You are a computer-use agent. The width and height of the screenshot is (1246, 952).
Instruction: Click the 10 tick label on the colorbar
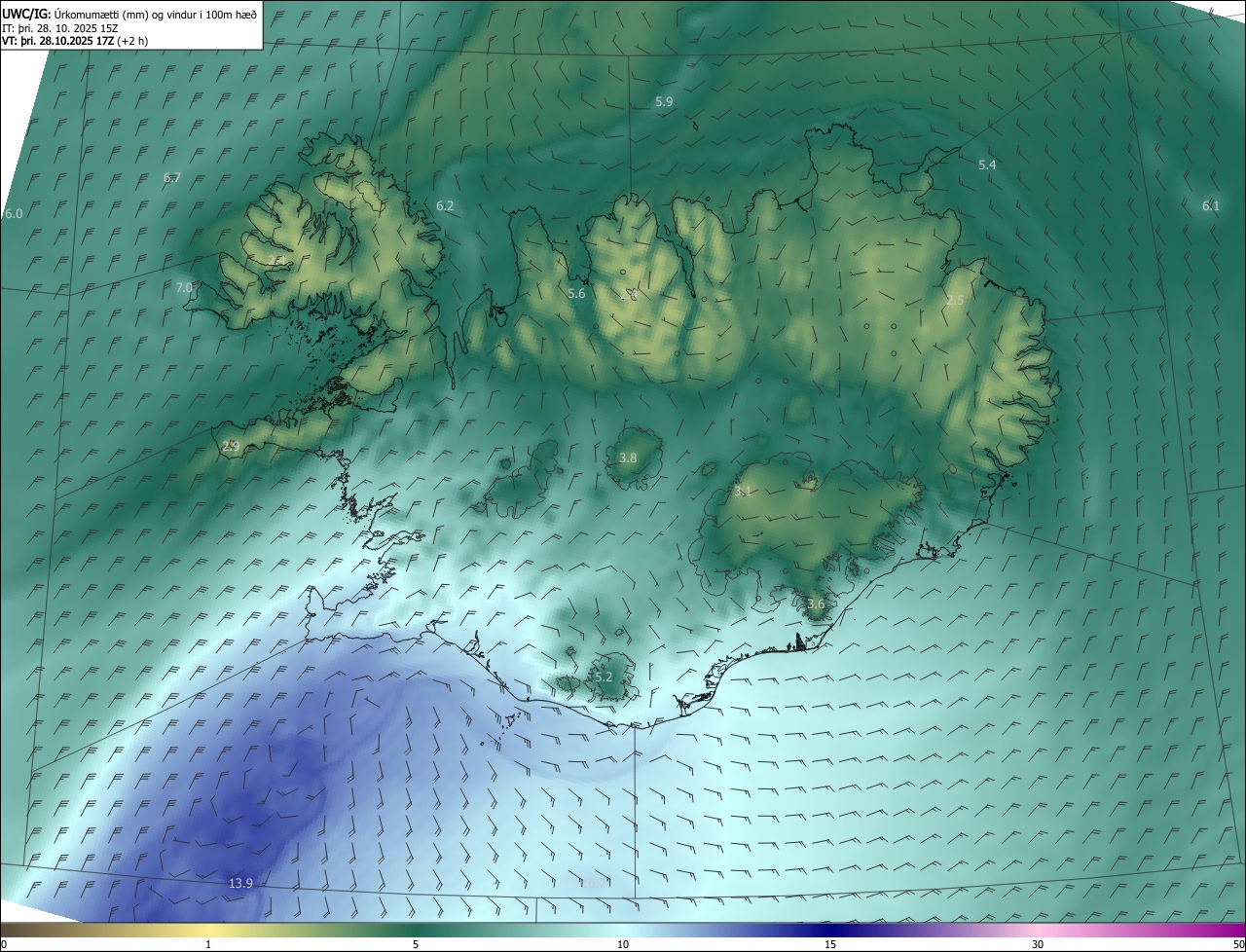click(x=623, y=944)
